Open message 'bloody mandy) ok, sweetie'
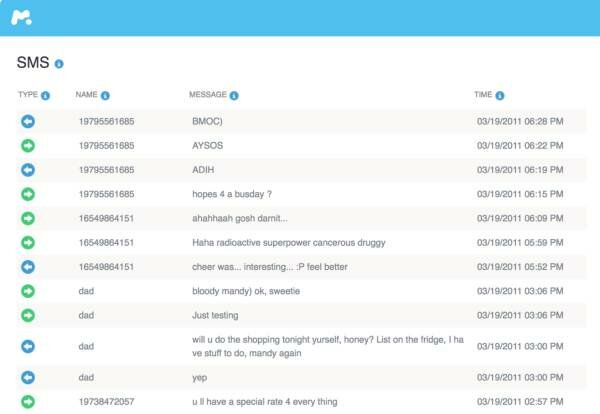This screenshot has height=414, width=600. [246, 291]
